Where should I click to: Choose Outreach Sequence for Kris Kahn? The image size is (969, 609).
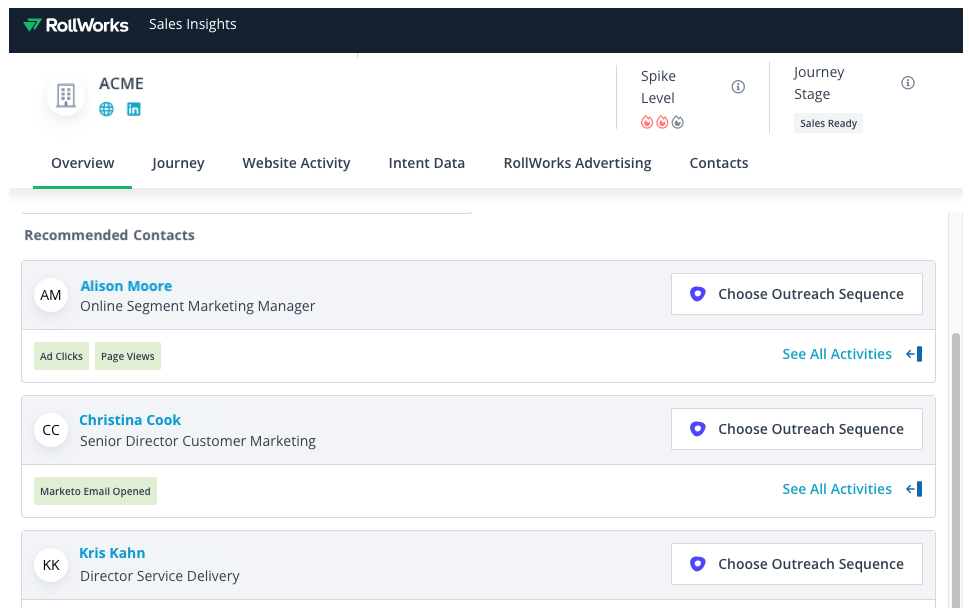796,564
